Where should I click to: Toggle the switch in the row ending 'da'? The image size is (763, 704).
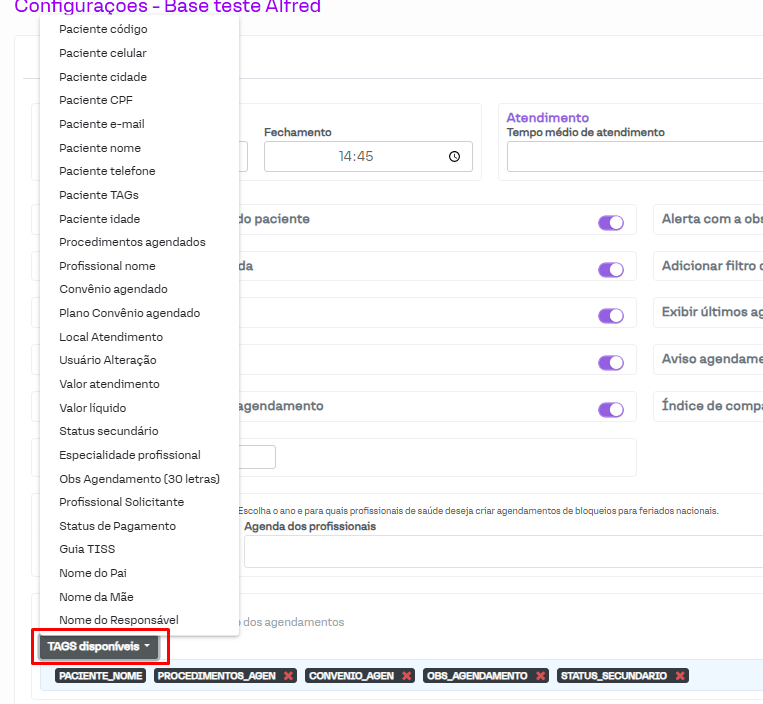pos(610,270)
